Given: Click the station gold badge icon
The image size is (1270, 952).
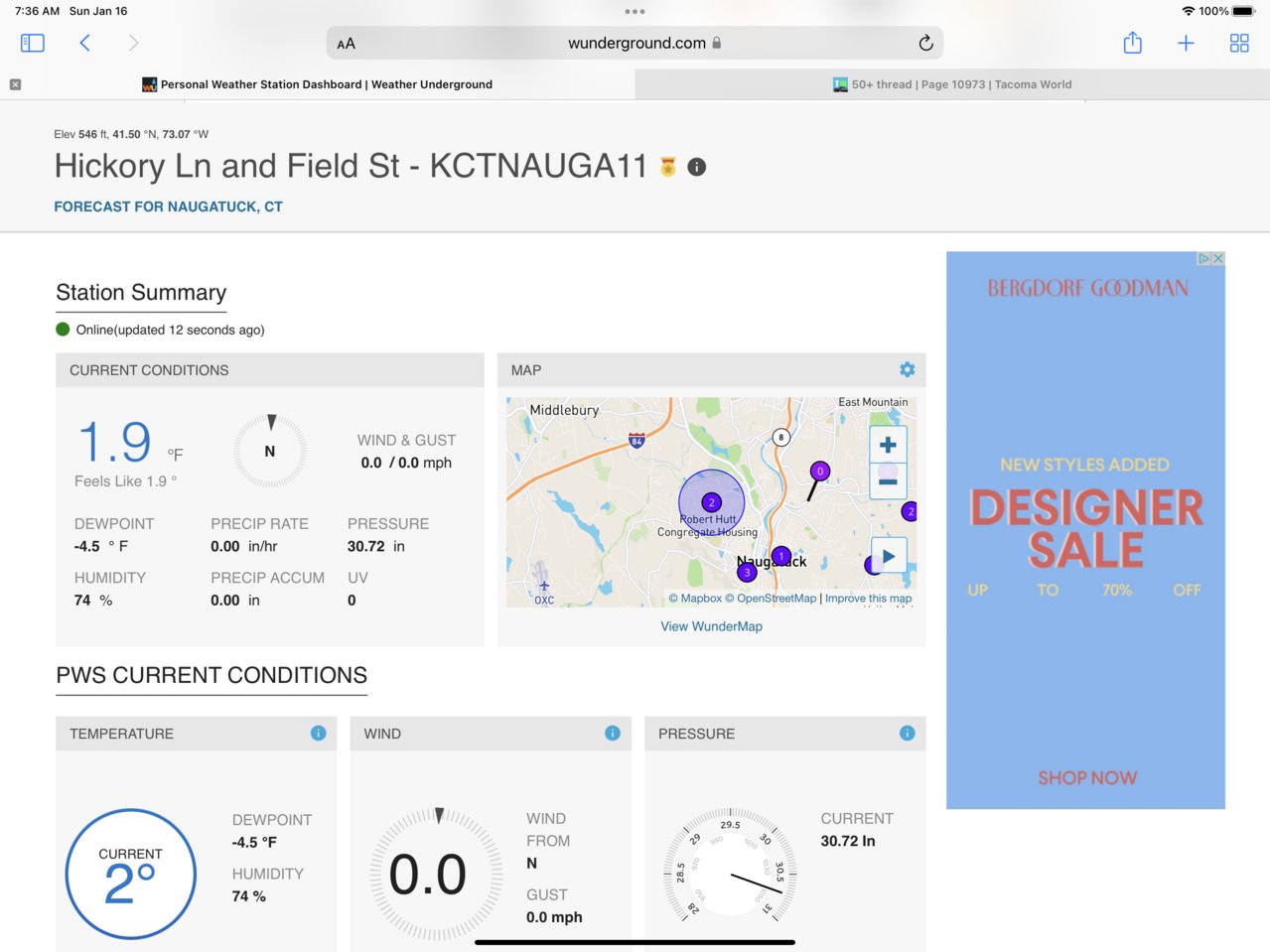Looking at the screenshot, I should (x=668, y=167).
